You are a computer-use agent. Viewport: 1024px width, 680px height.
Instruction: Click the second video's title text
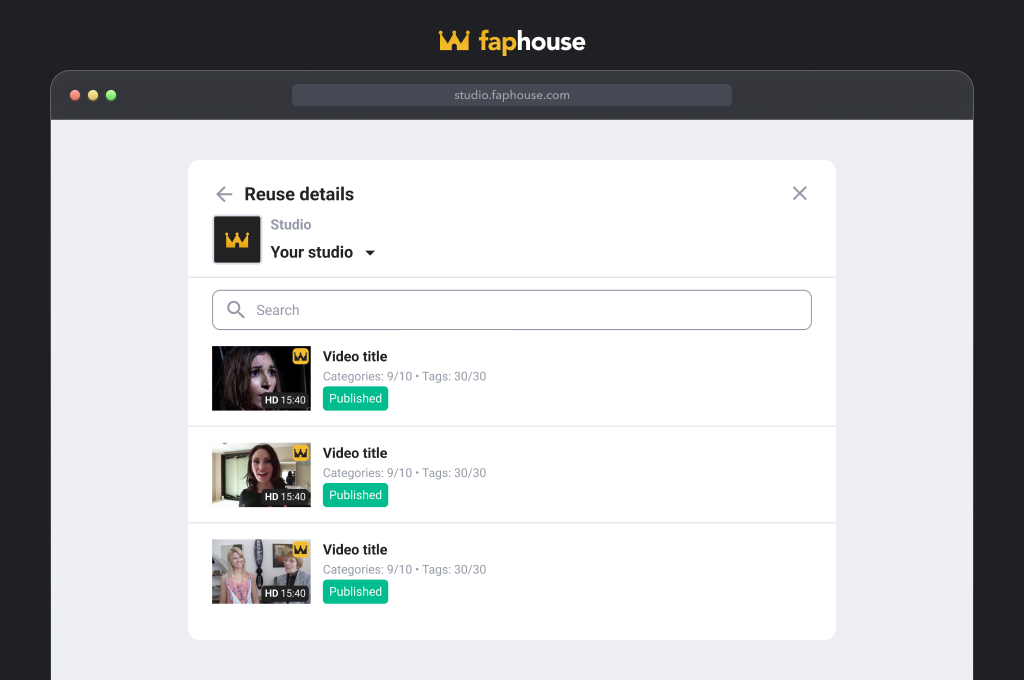point(355,453)
